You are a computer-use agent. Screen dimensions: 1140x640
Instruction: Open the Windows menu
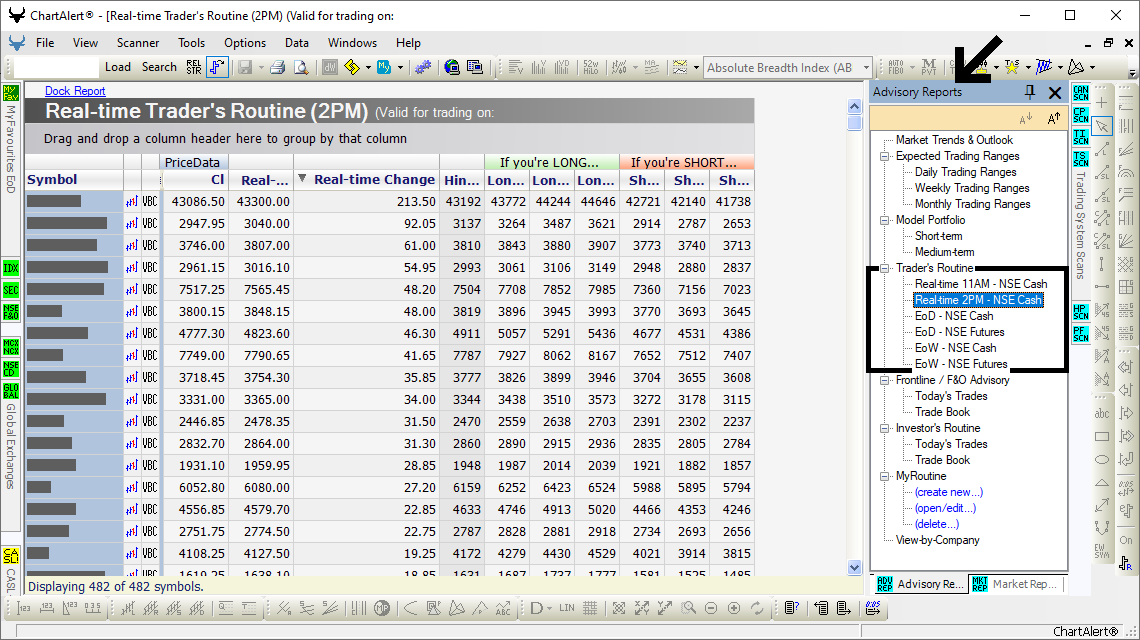pos(353,43)
